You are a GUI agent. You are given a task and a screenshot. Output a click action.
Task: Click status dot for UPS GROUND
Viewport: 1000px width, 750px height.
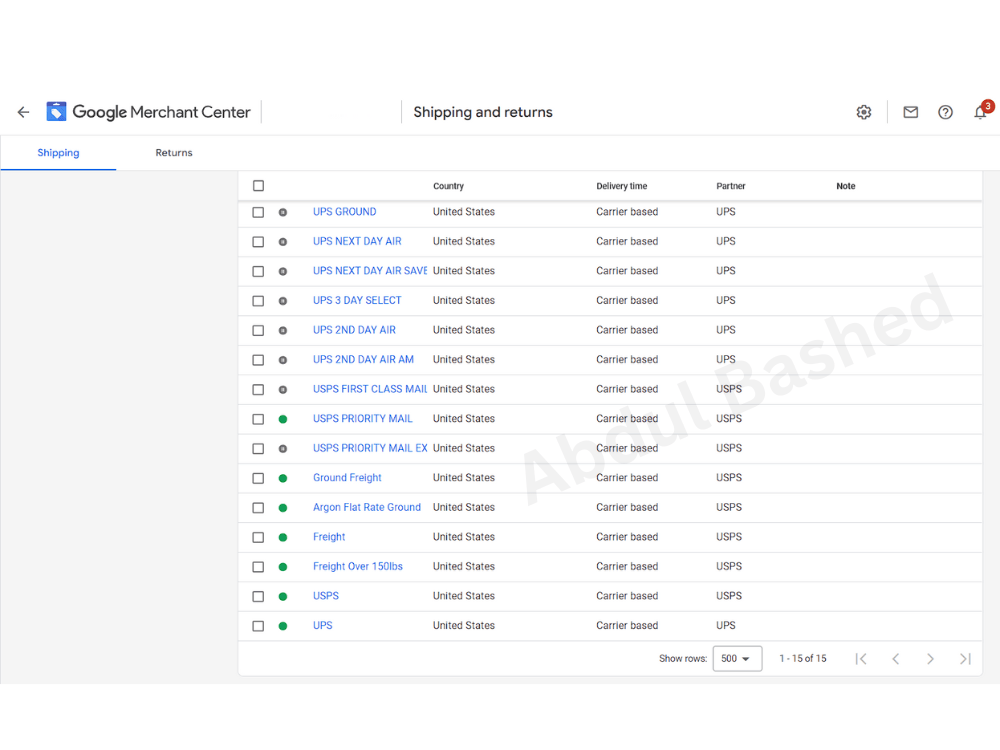[x=283, y=212]
